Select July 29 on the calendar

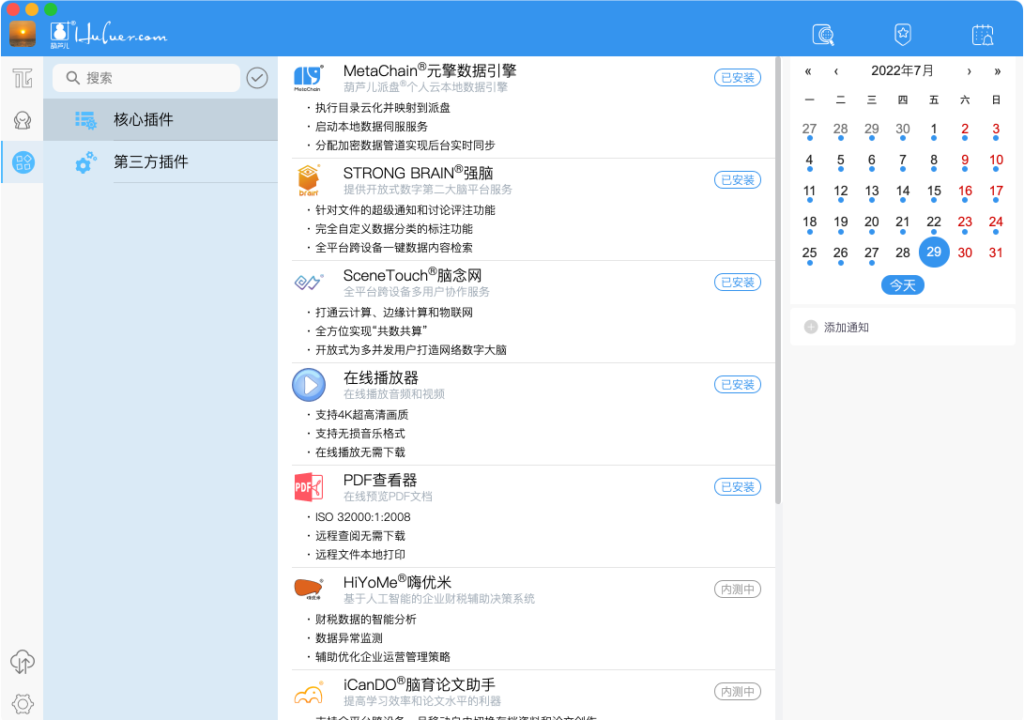coord(934,252)
